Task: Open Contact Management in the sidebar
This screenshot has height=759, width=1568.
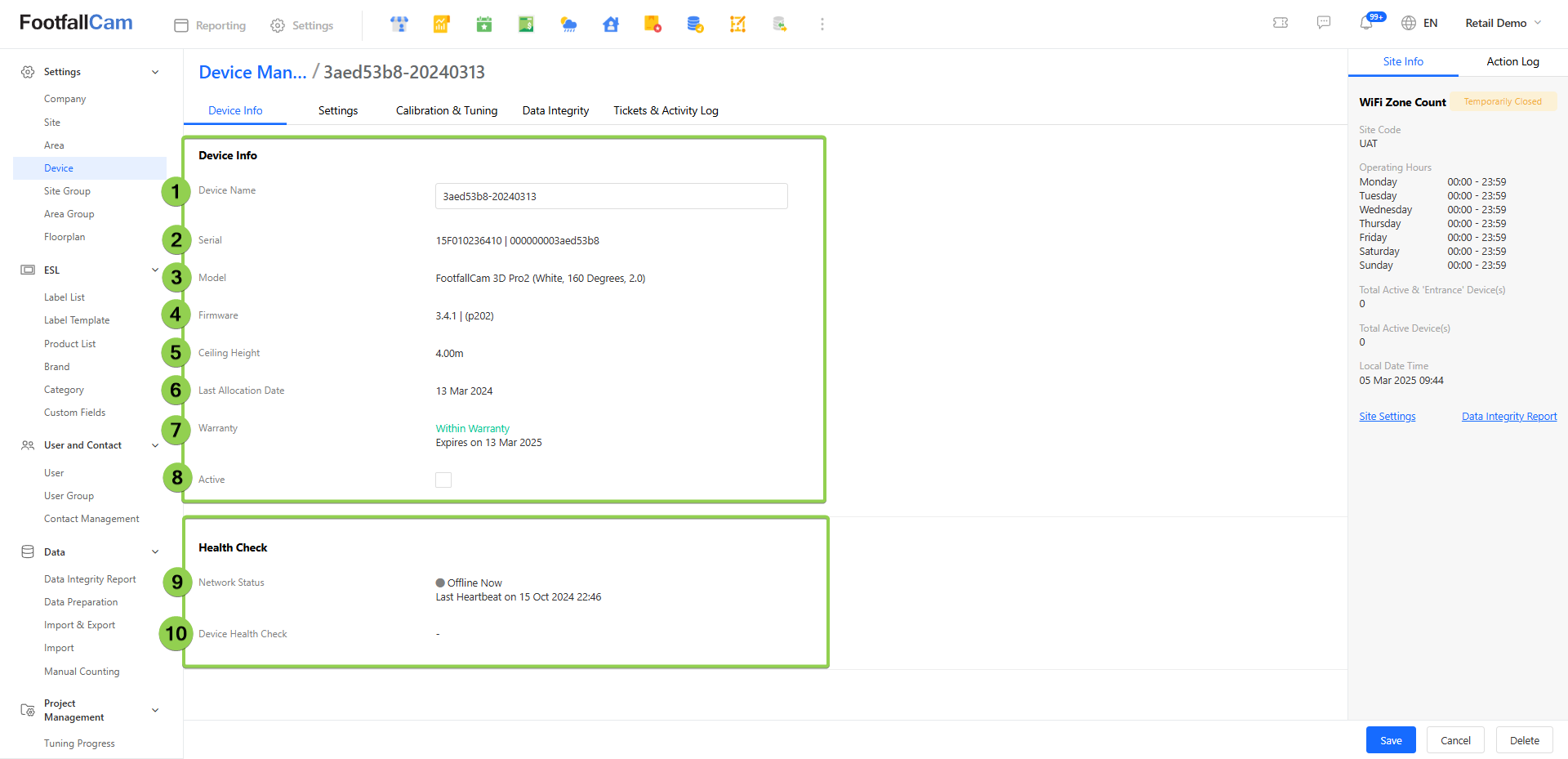Action: pos(91,519)
